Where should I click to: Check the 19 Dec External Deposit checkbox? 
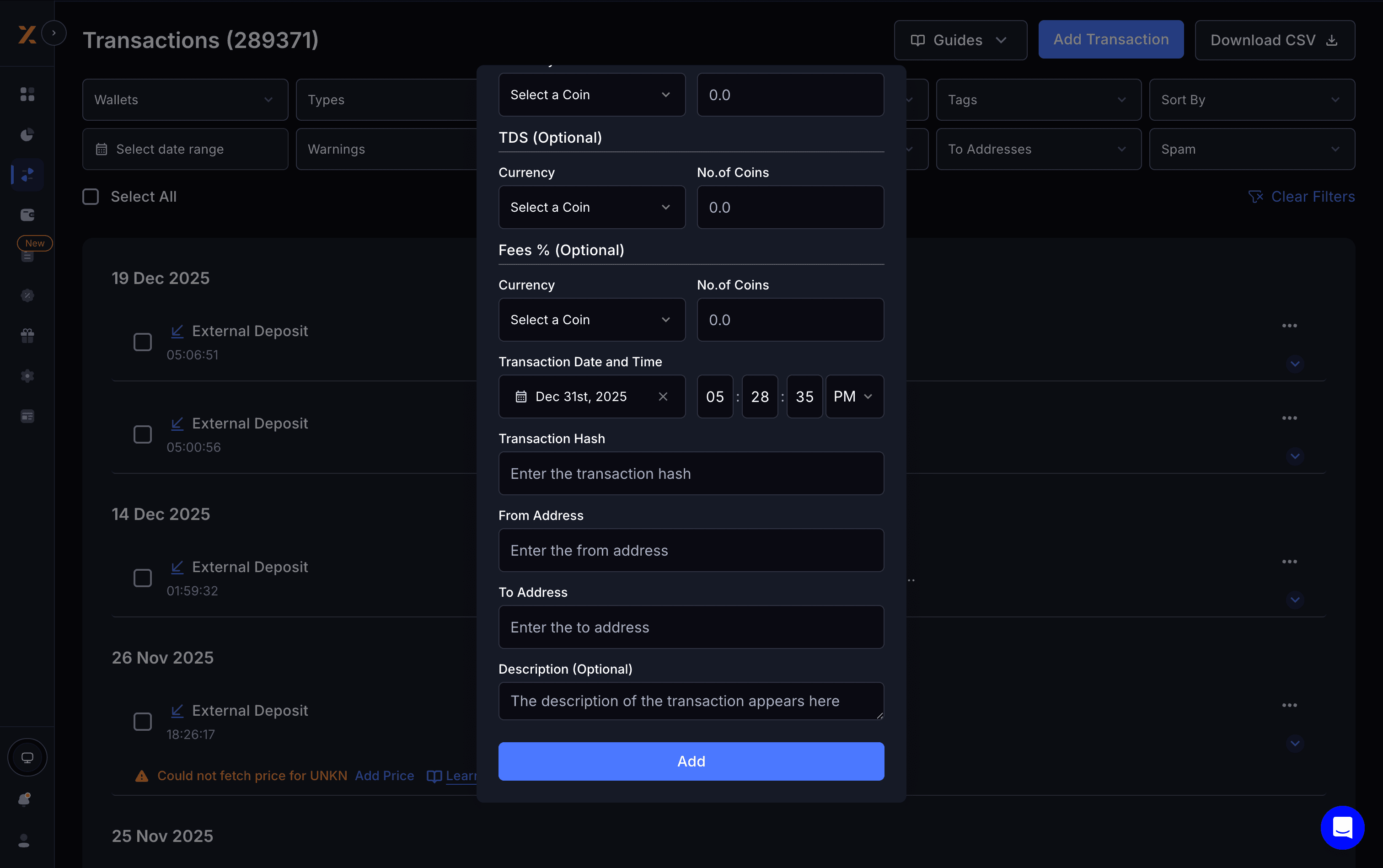click(142, 342)
